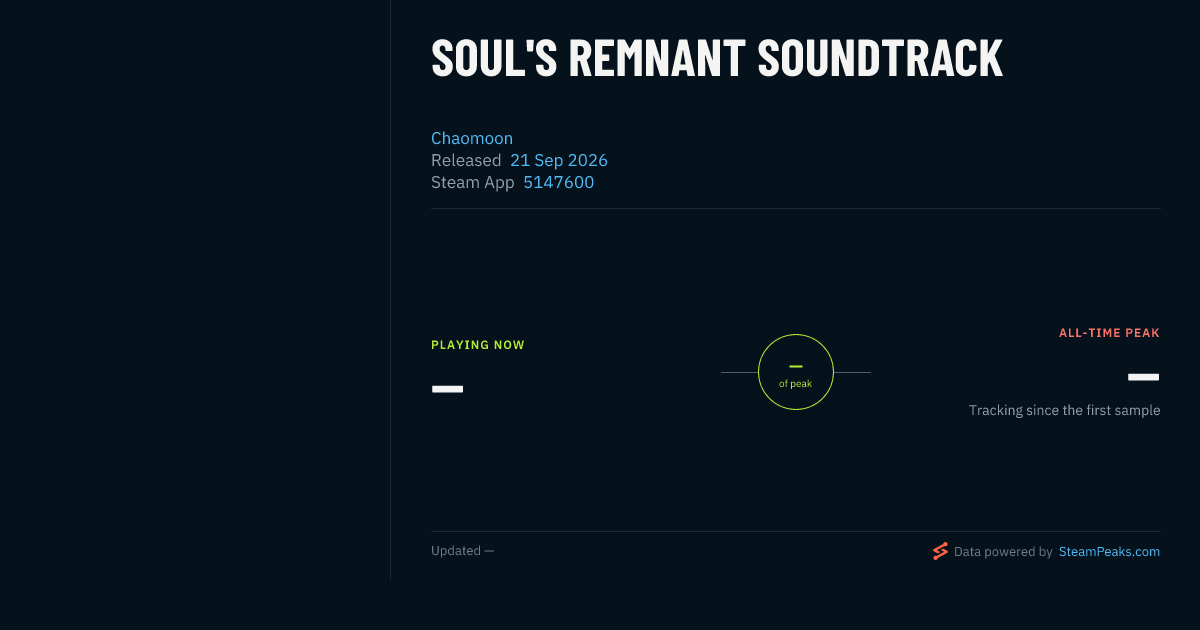Click the Steam App label

click(472, 182)
